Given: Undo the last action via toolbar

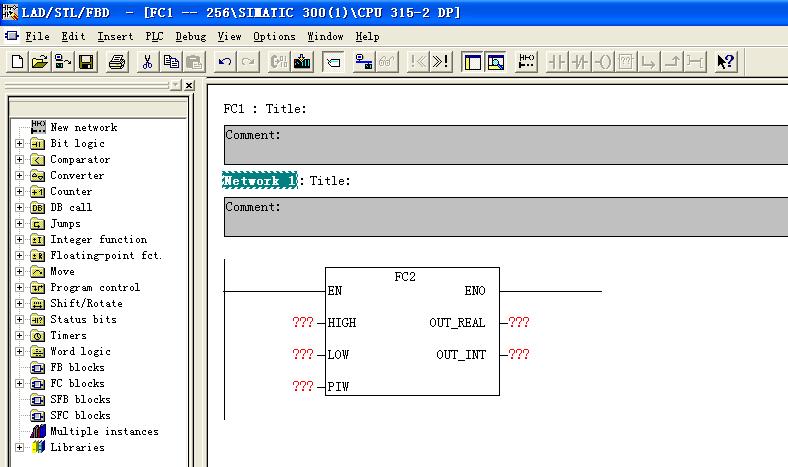Looking at the screenshot, I should pos(225,62).
